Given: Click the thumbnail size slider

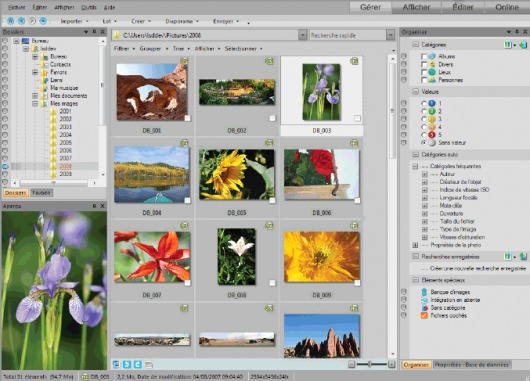Looking at the screenshot, I should tap(371, 364).
